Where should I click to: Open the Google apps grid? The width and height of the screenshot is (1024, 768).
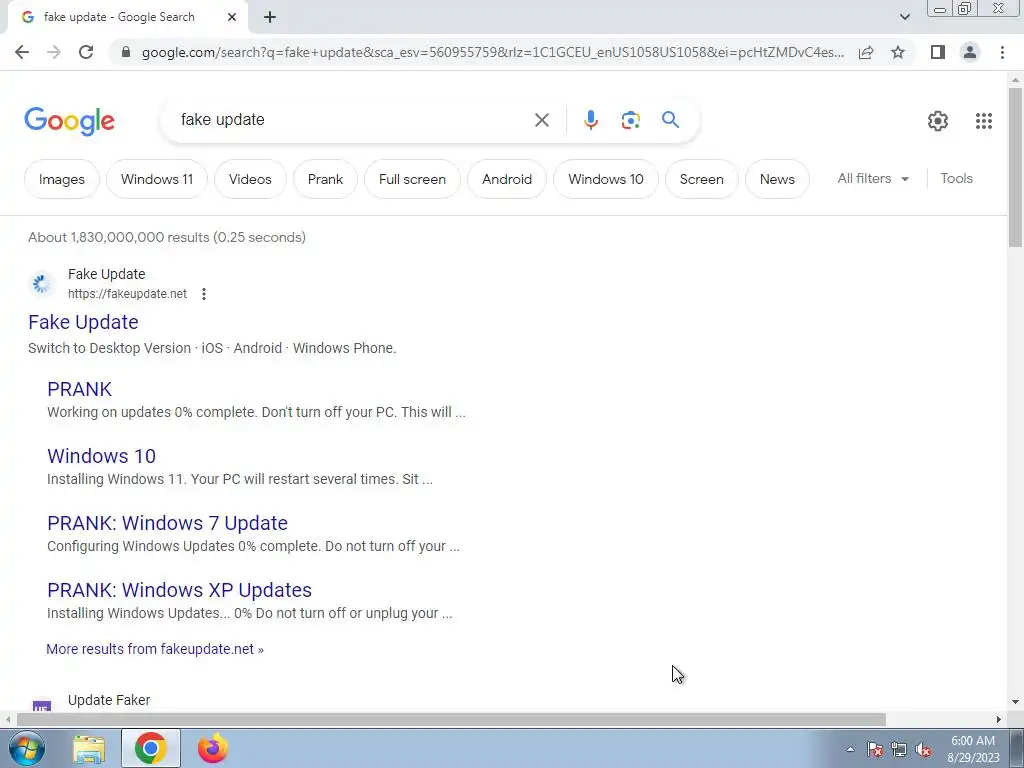tap(984, 121)
